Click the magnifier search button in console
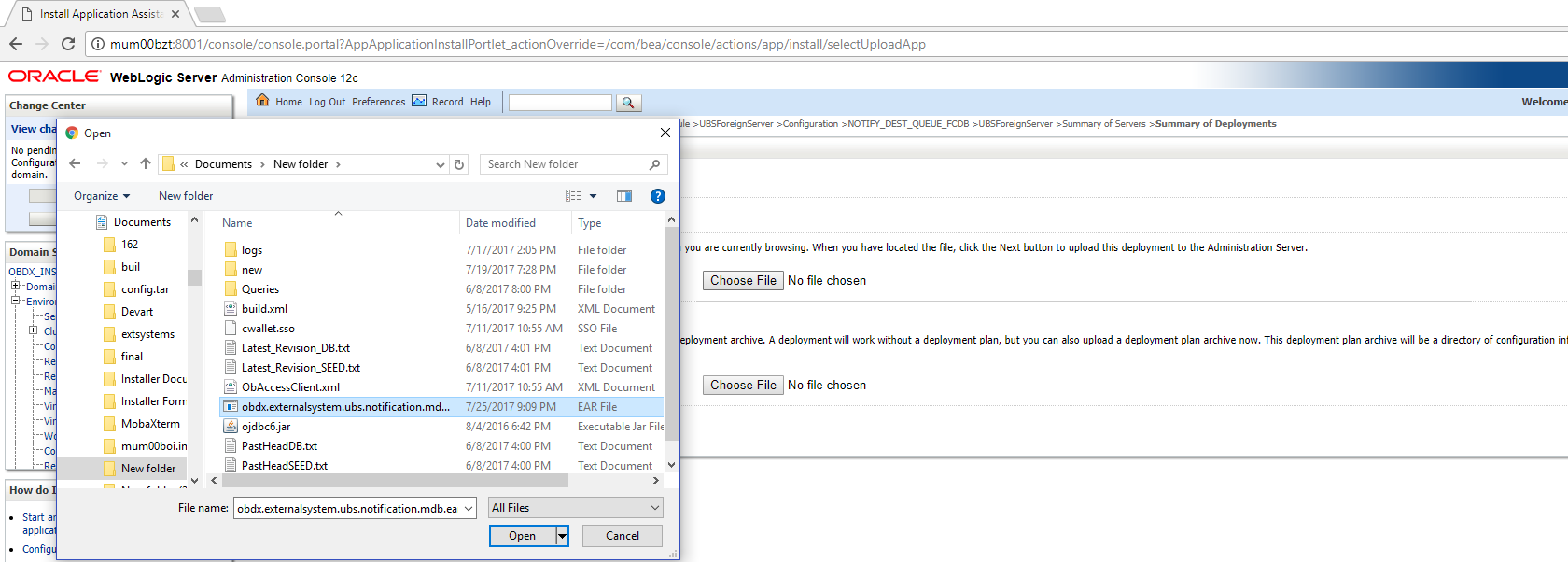The image size is (1568, 562). (x=628, y=103)
